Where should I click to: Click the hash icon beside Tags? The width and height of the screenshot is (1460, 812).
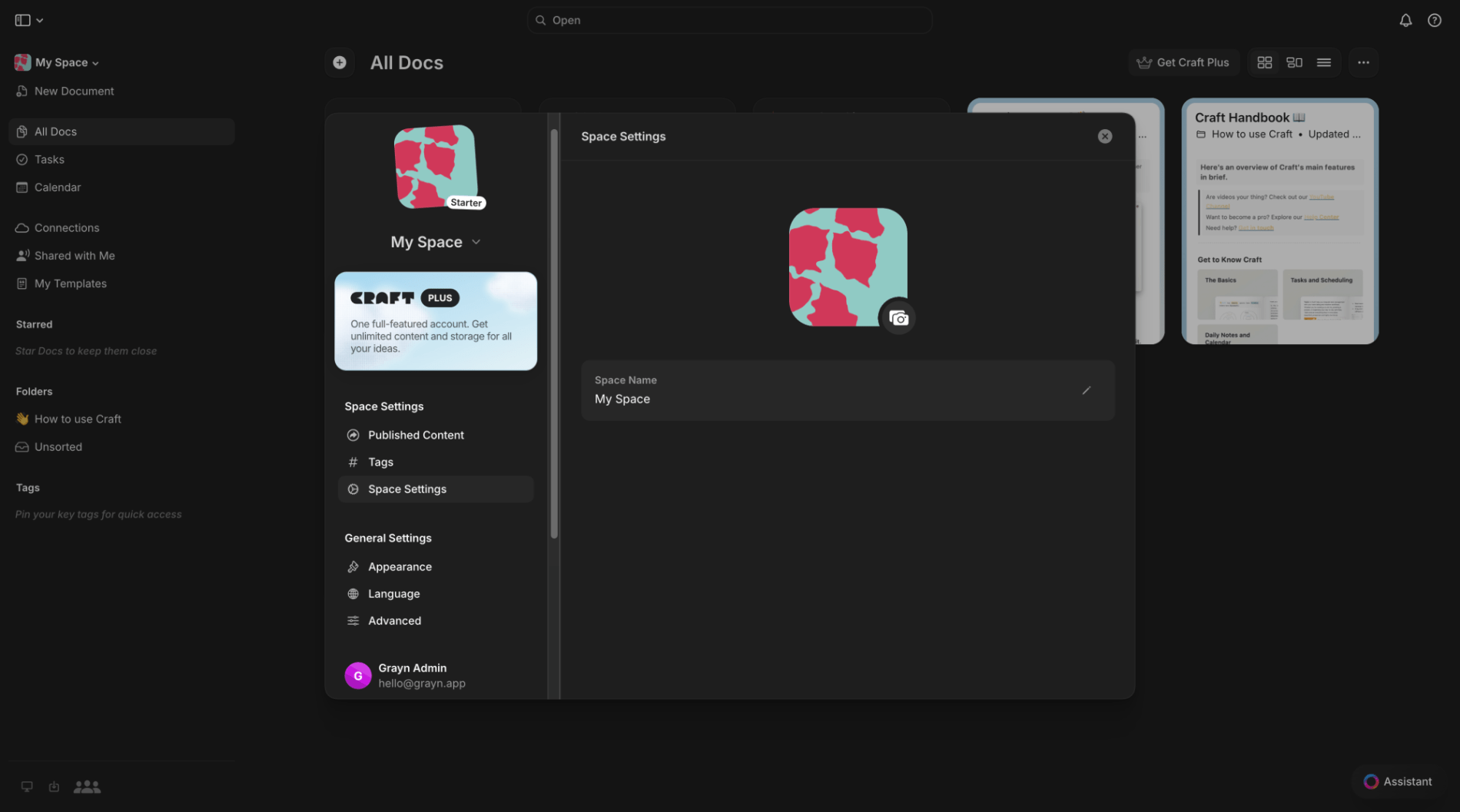tap(353, 462)
